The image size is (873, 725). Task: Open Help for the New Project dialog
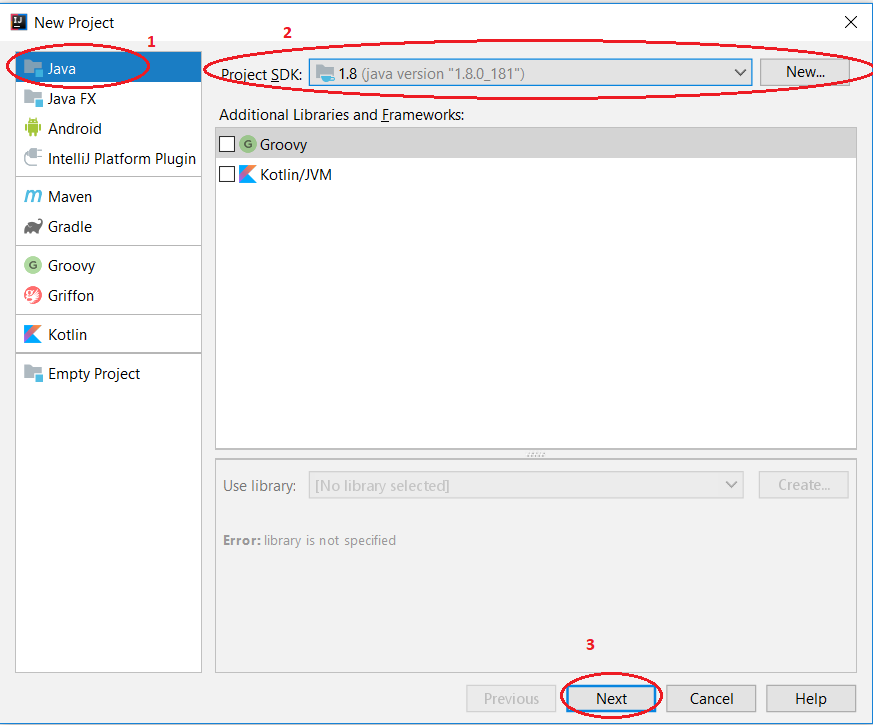811,698
